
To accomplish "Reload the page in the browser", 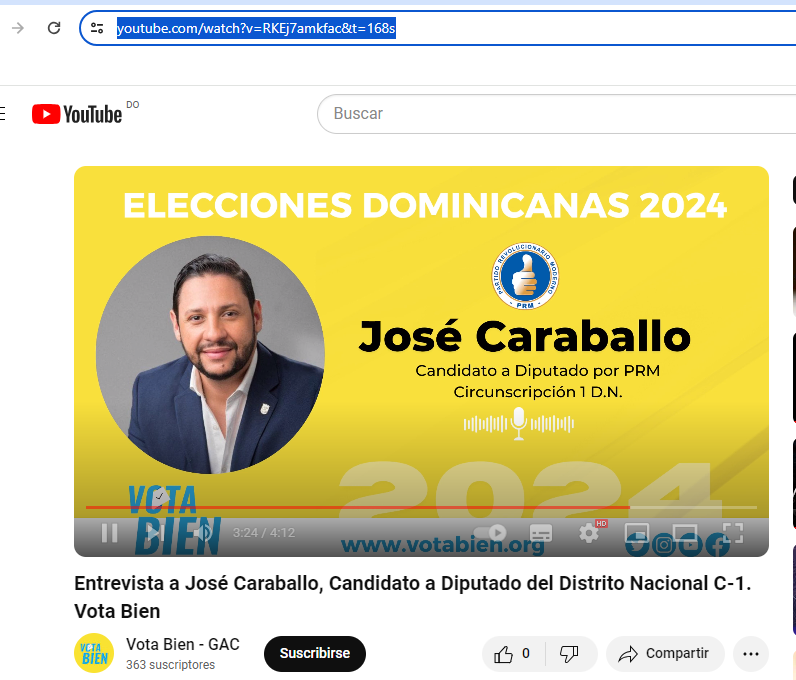I will (54, 28).
